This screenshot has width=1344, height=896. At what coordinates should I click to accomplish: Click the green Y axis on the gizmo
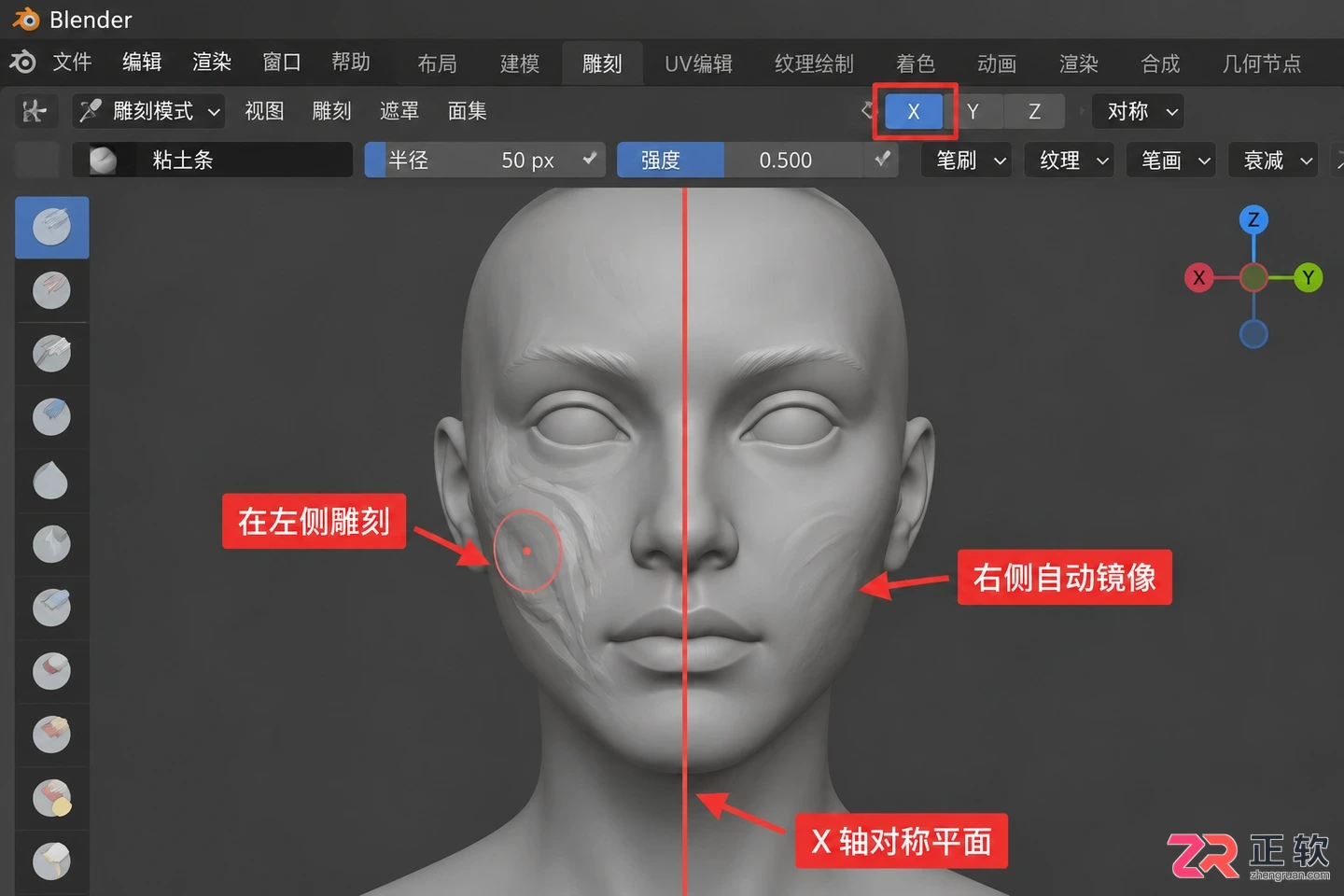tap(1309, 277)
